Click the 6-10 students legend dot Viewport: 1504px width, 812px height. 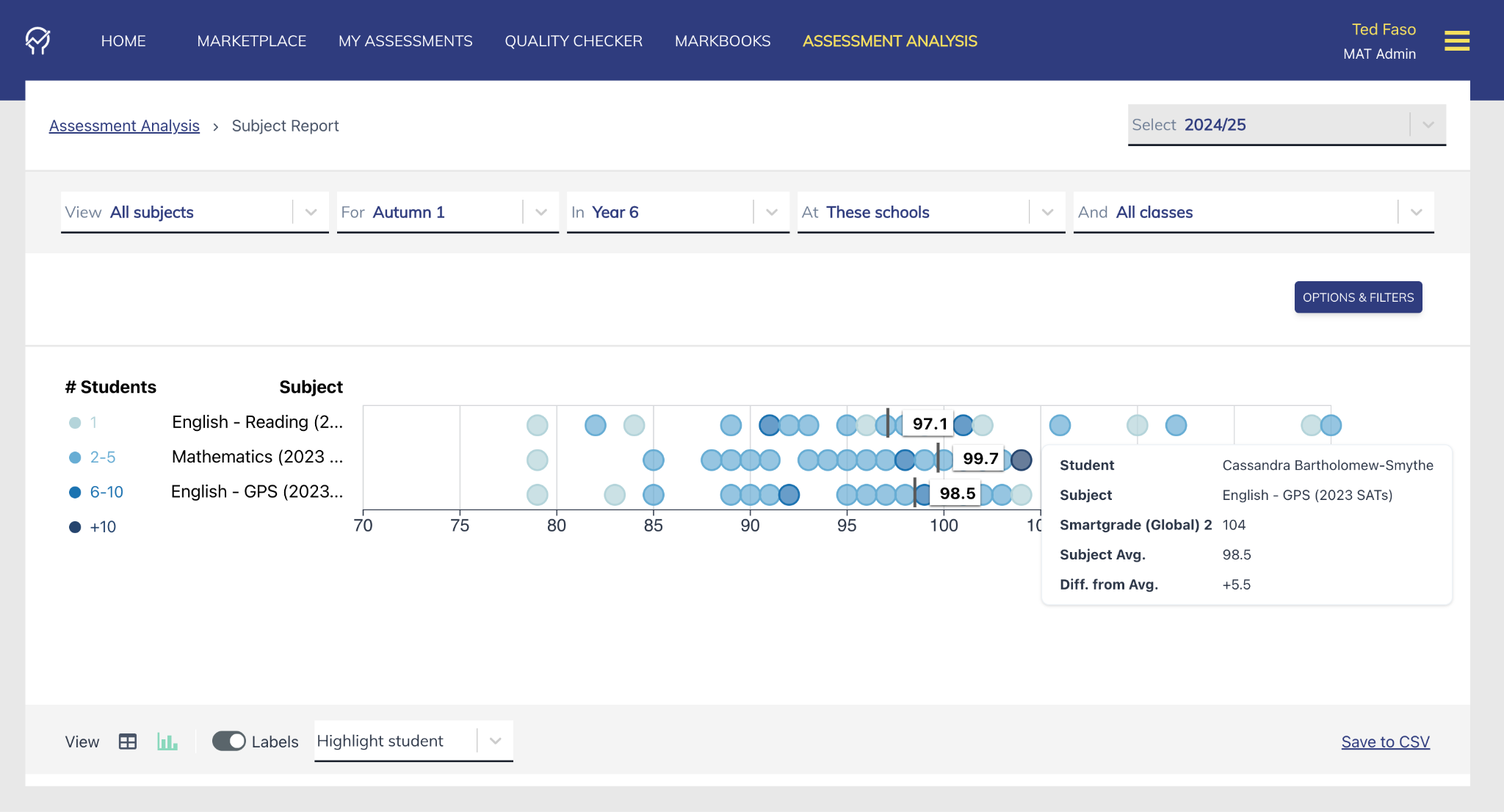[x=75, y=492]
